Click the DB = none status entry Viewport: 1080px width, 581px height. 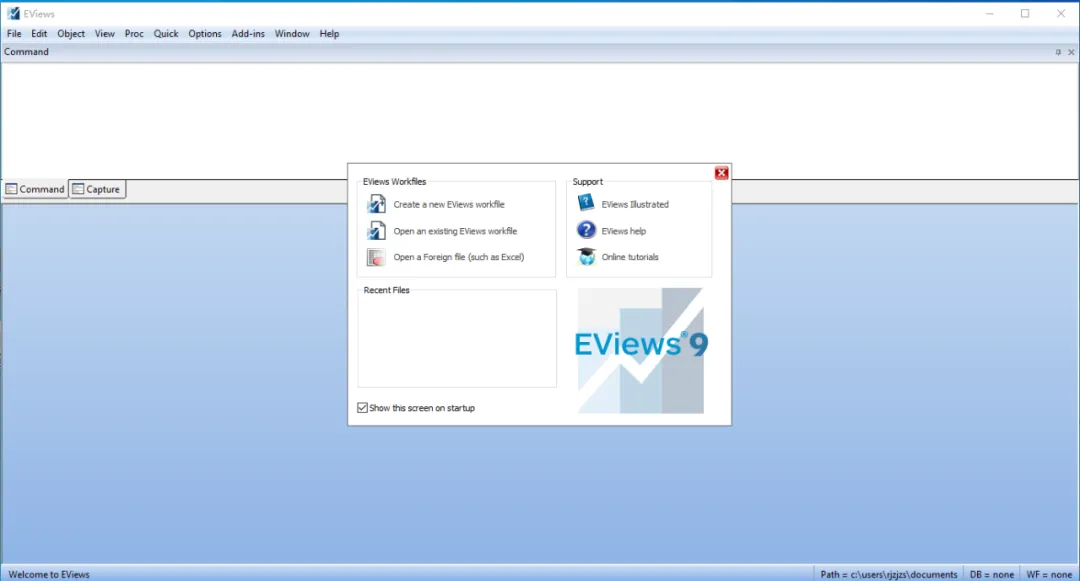tap(992, 574)
